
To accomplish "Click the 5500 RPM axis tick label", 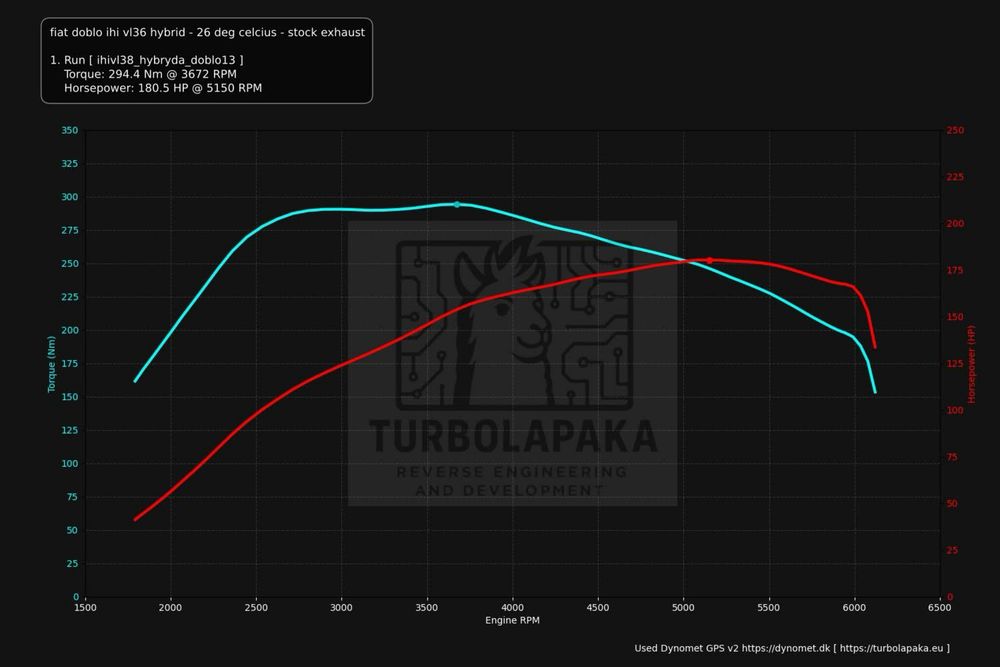I will coord(768,608).
